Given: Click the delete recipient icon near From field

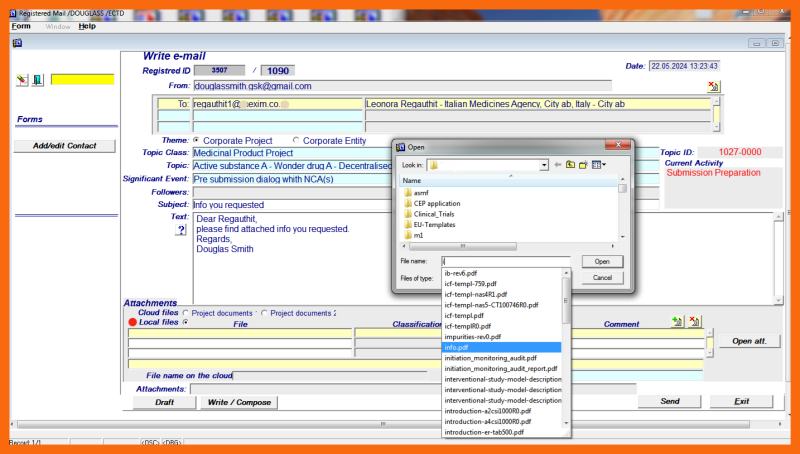Looking at the screenshot, I should pyautogui.click(x=713, y=87).
